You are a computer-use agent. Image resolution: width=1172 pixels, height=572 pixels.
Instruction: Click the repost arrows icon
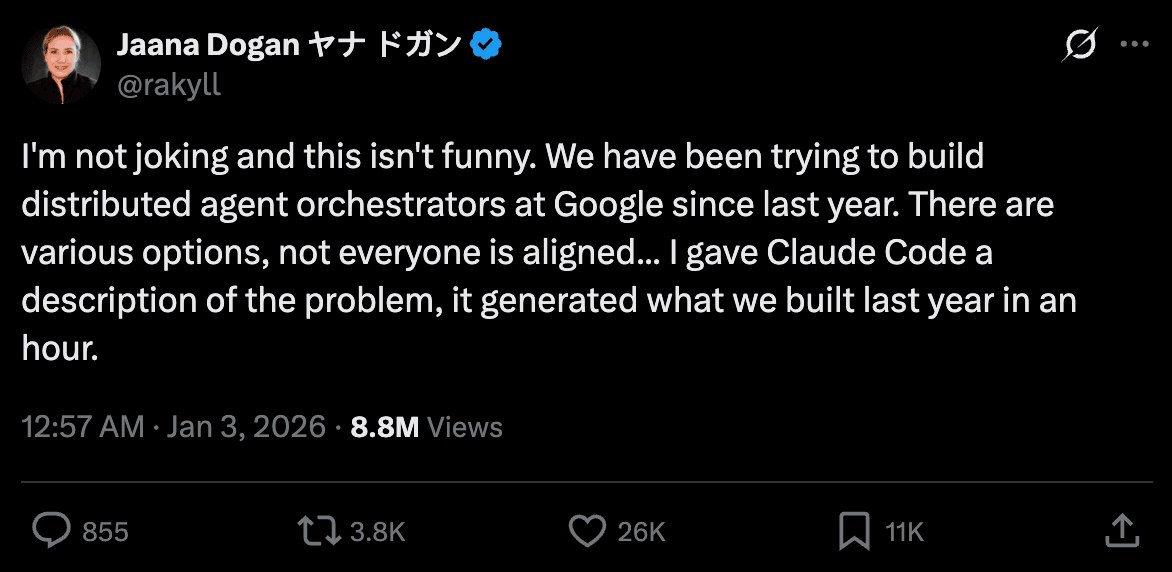320,530
